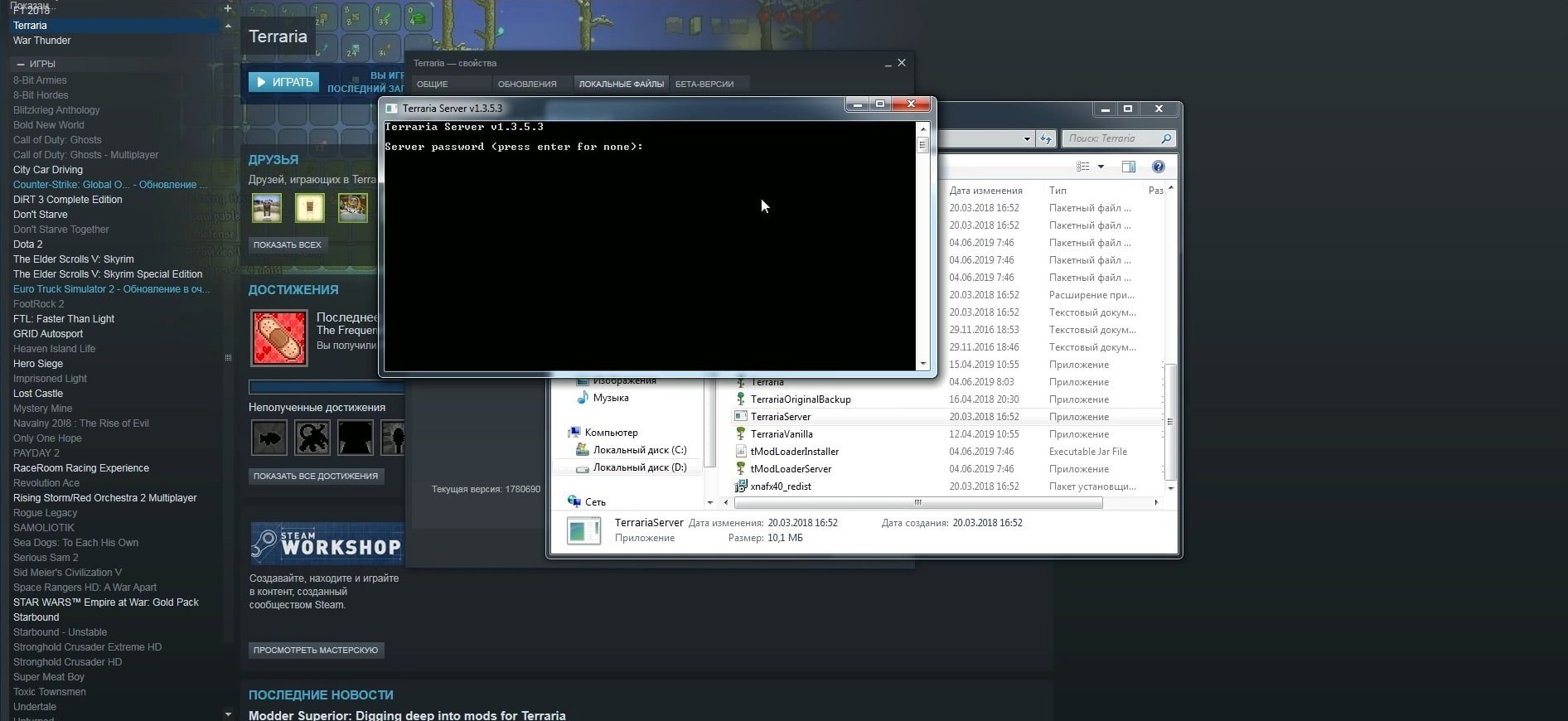Viewport: 1568px width, 721px height.
Task: Click the horizontal scrollbar in file list
Action: tap(917, 502)
